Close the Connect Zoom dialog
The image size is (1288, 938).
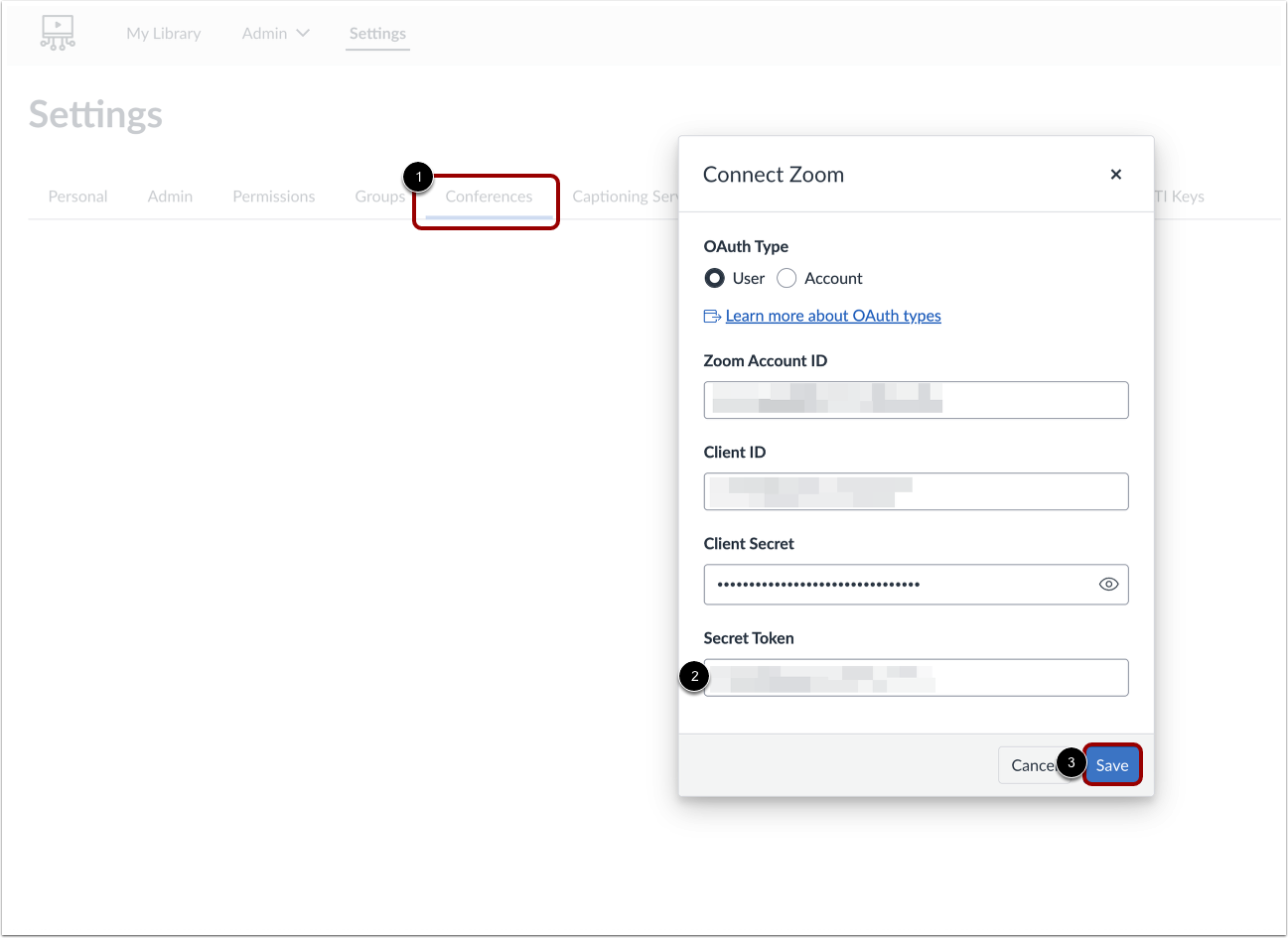pos(1115,174)
